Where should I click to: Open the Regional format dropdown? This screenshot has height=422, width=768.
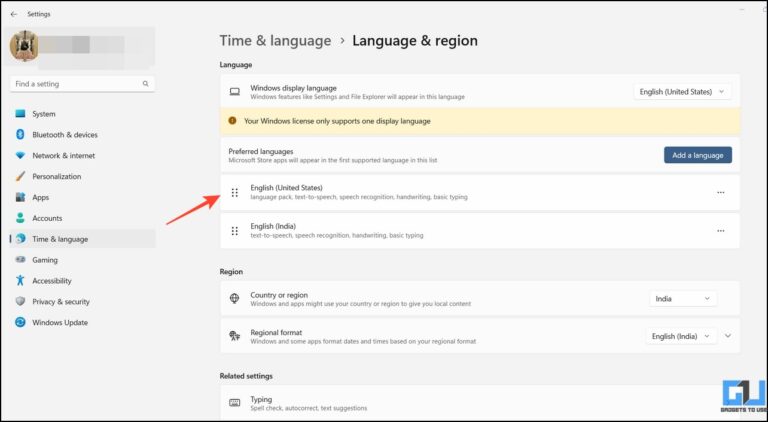click(x=681, y=336)
